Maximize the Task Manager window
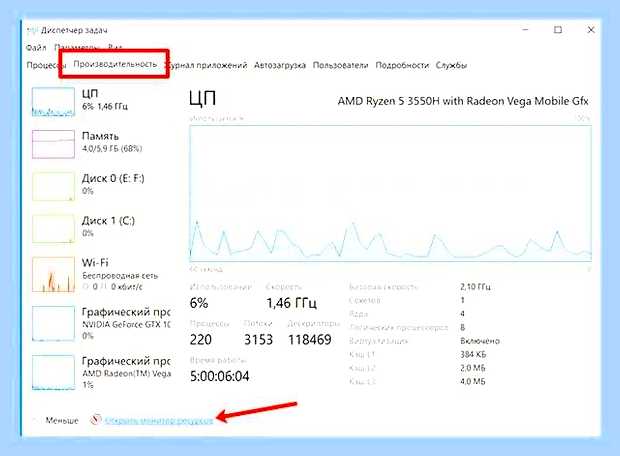Screen dimensions: 620x456 coord(558,30)
